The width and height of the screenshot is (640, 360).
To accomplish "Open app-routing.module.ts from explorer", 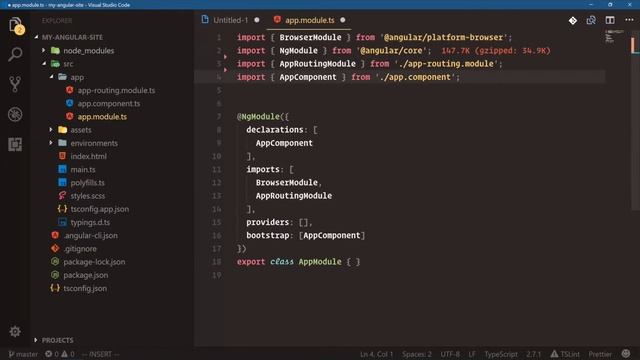I will click(116, 90).
